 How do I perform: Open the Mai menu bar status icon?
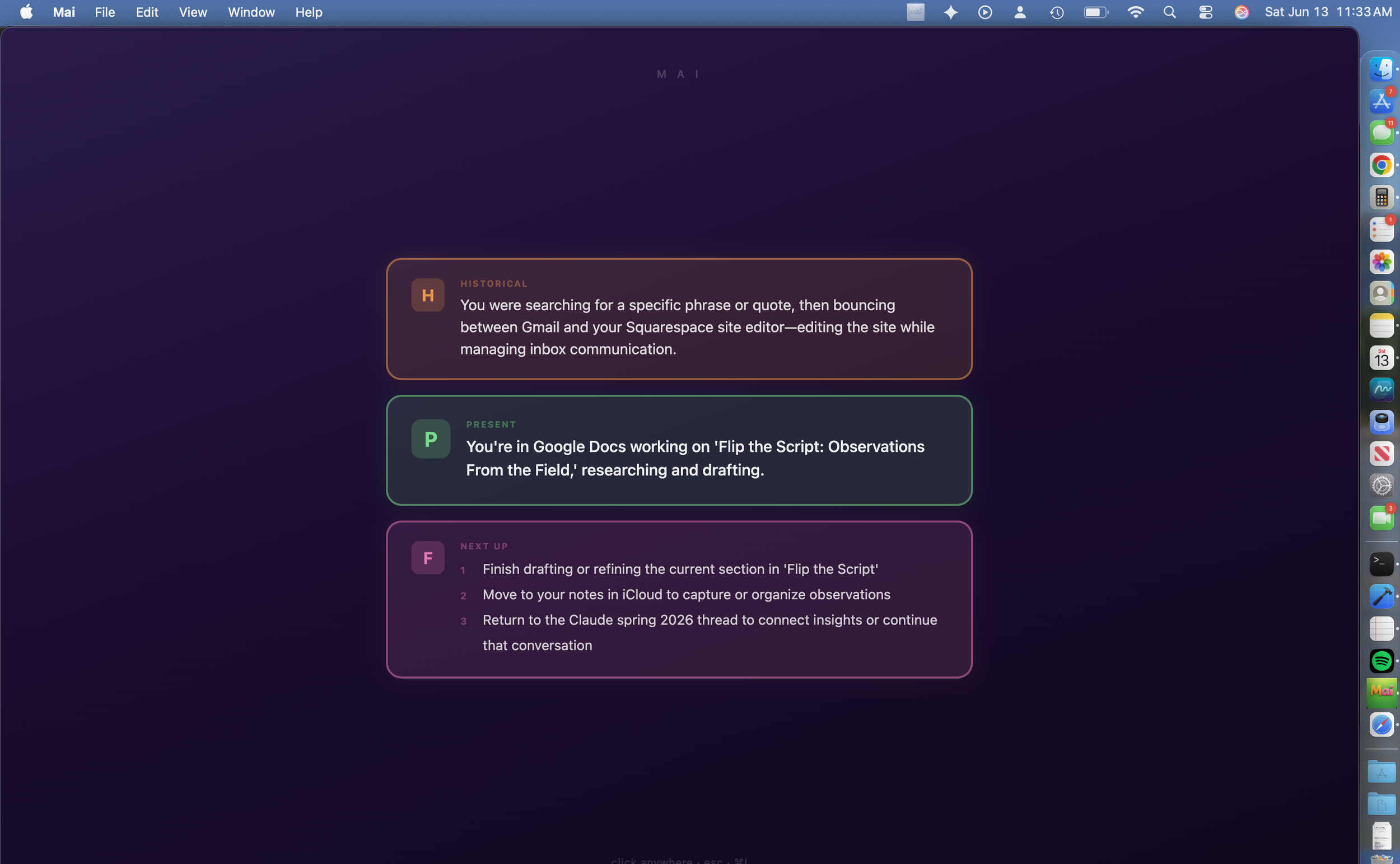[x=916, y=12]
